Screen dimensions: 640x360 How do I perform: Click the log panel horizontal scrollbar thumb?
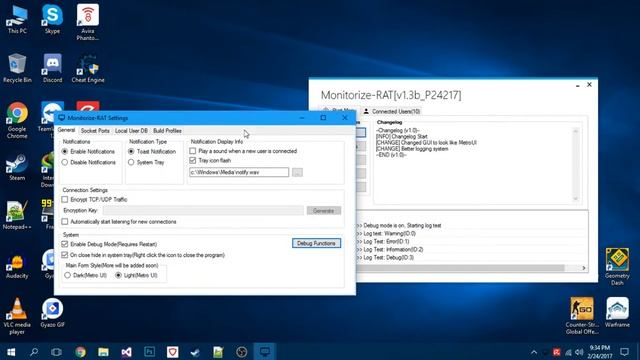point(460,268)
